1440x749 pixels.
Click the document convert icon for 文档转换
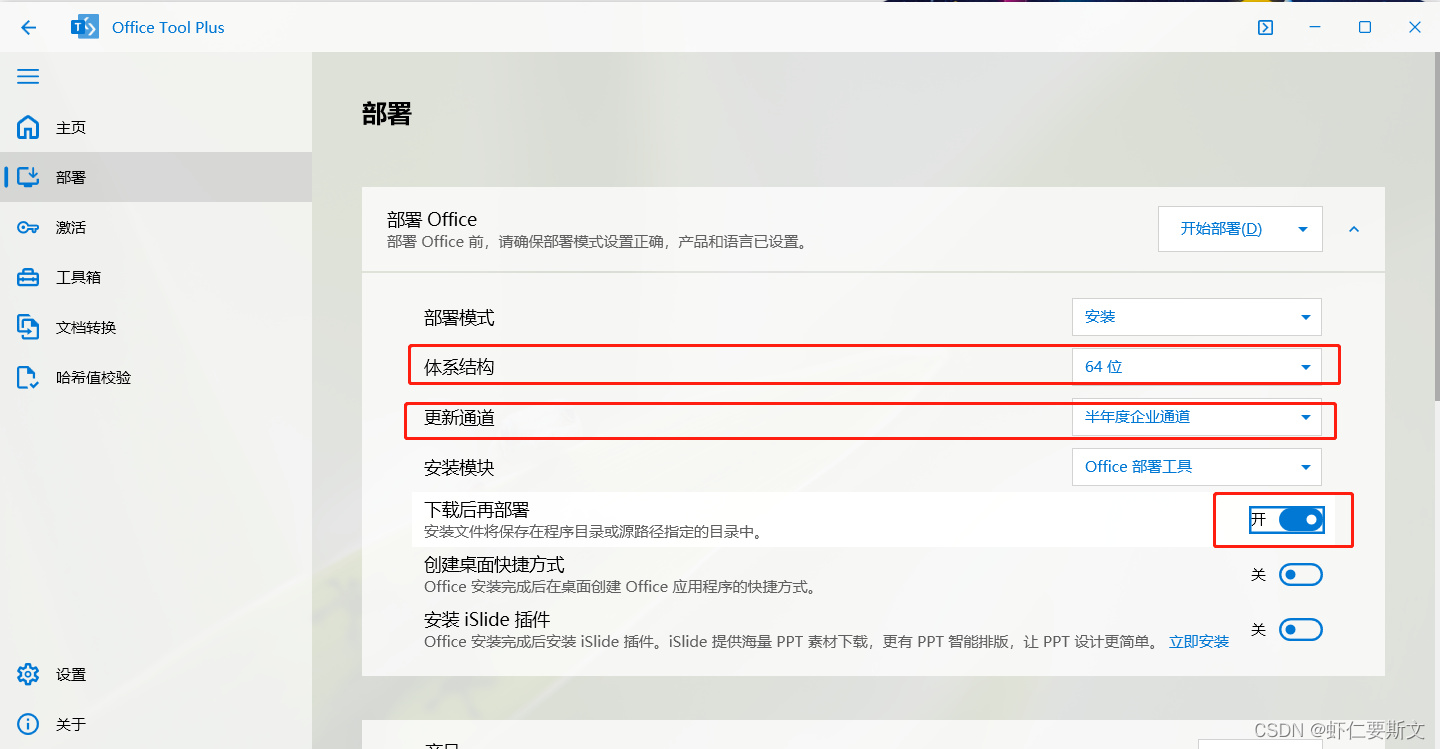(x=28, y=327)
